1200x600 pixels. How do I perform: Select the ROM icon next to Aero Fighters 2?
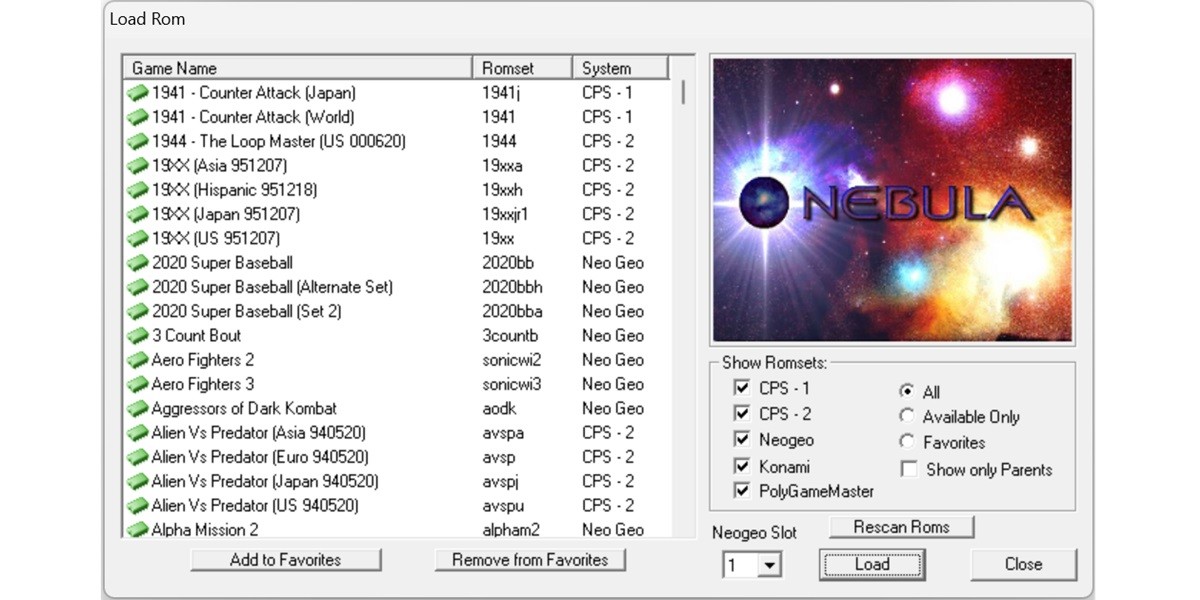(x=138, y=359)
